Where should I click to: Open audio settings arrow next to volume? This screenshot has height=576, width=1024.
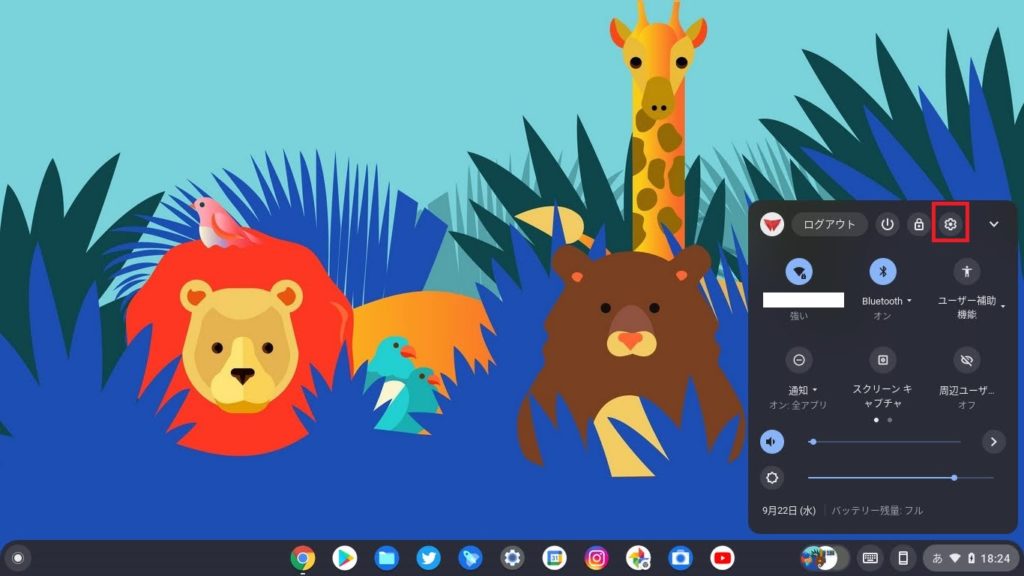tap(993, 442)
